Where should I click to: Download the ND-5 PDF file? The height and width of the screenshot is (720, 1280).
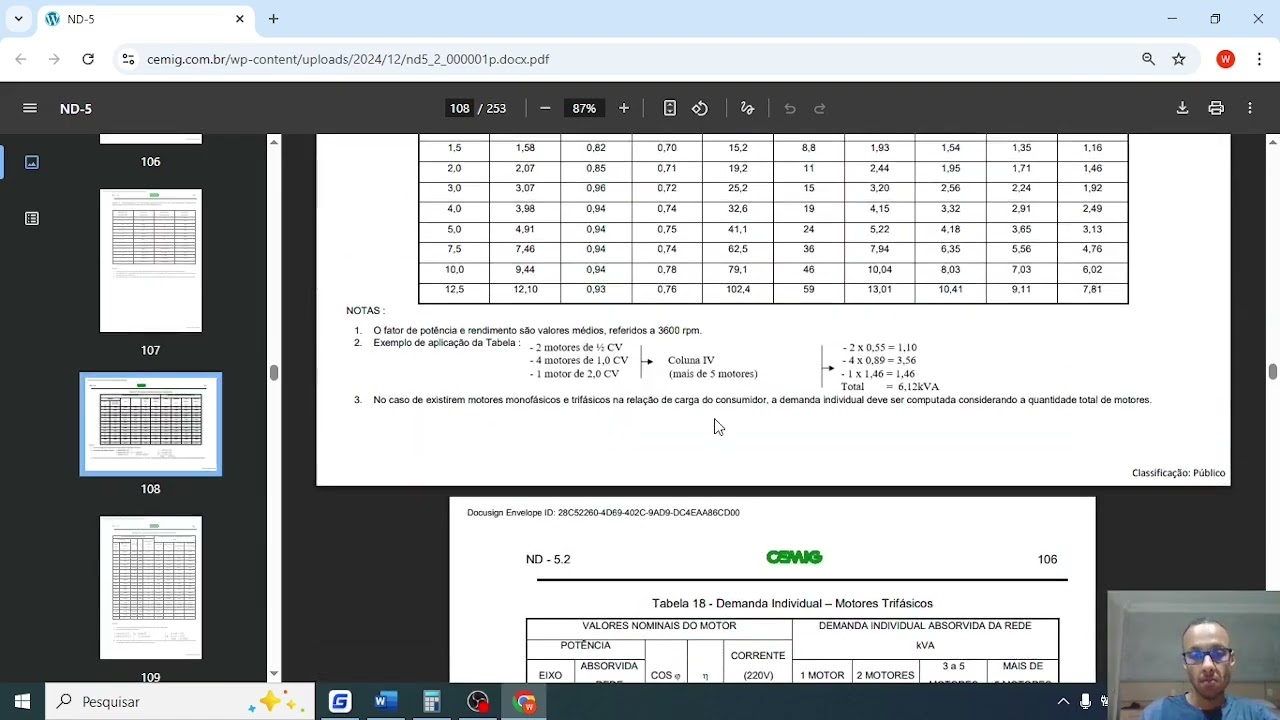coord(1182,108)
